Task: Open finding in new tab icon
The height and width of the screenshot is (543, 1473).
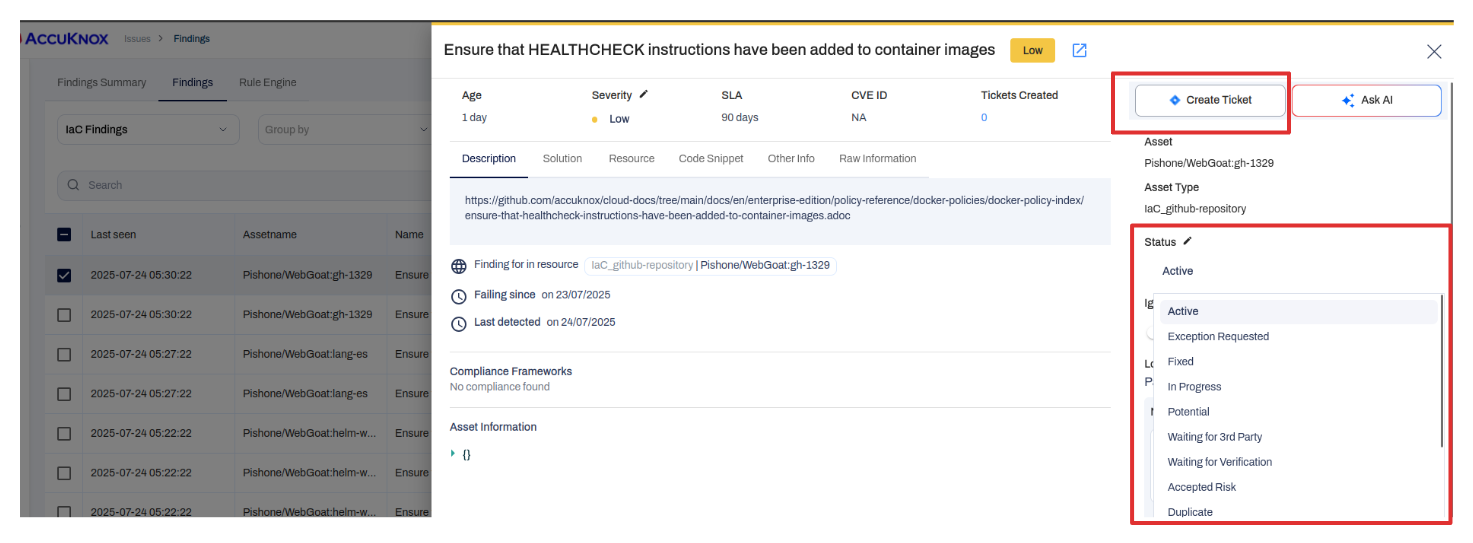Action: 1079,50
